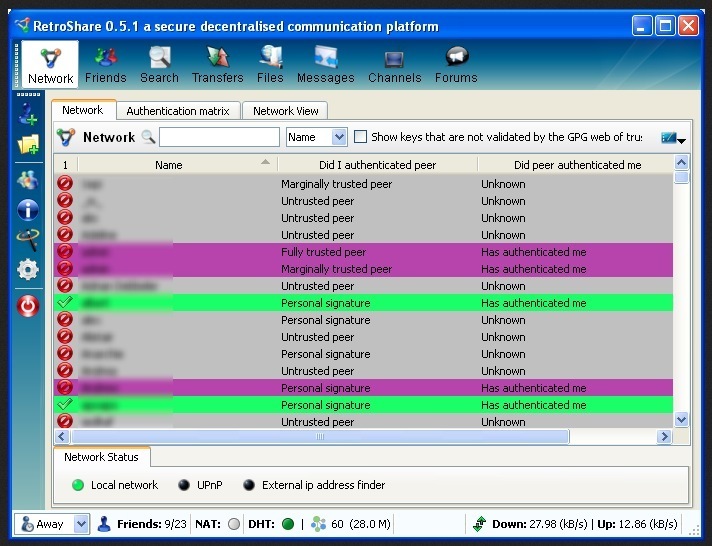Open the Search section
The width and height of the screenshot is (712, 546).
pyautogui.click(x=159, y=65)
